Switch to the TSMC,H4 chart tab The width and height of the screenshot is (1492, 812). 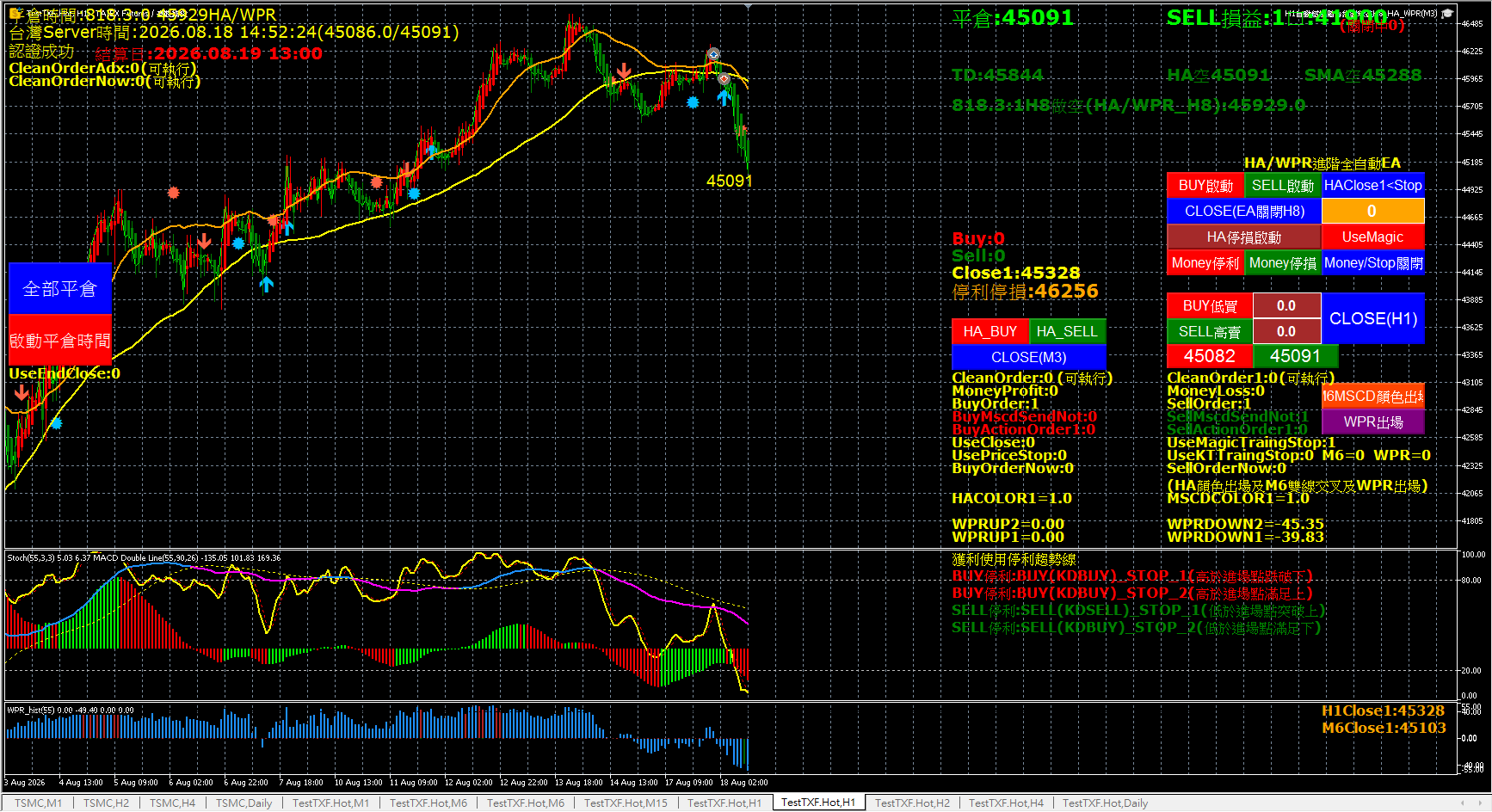coord(172,803)
